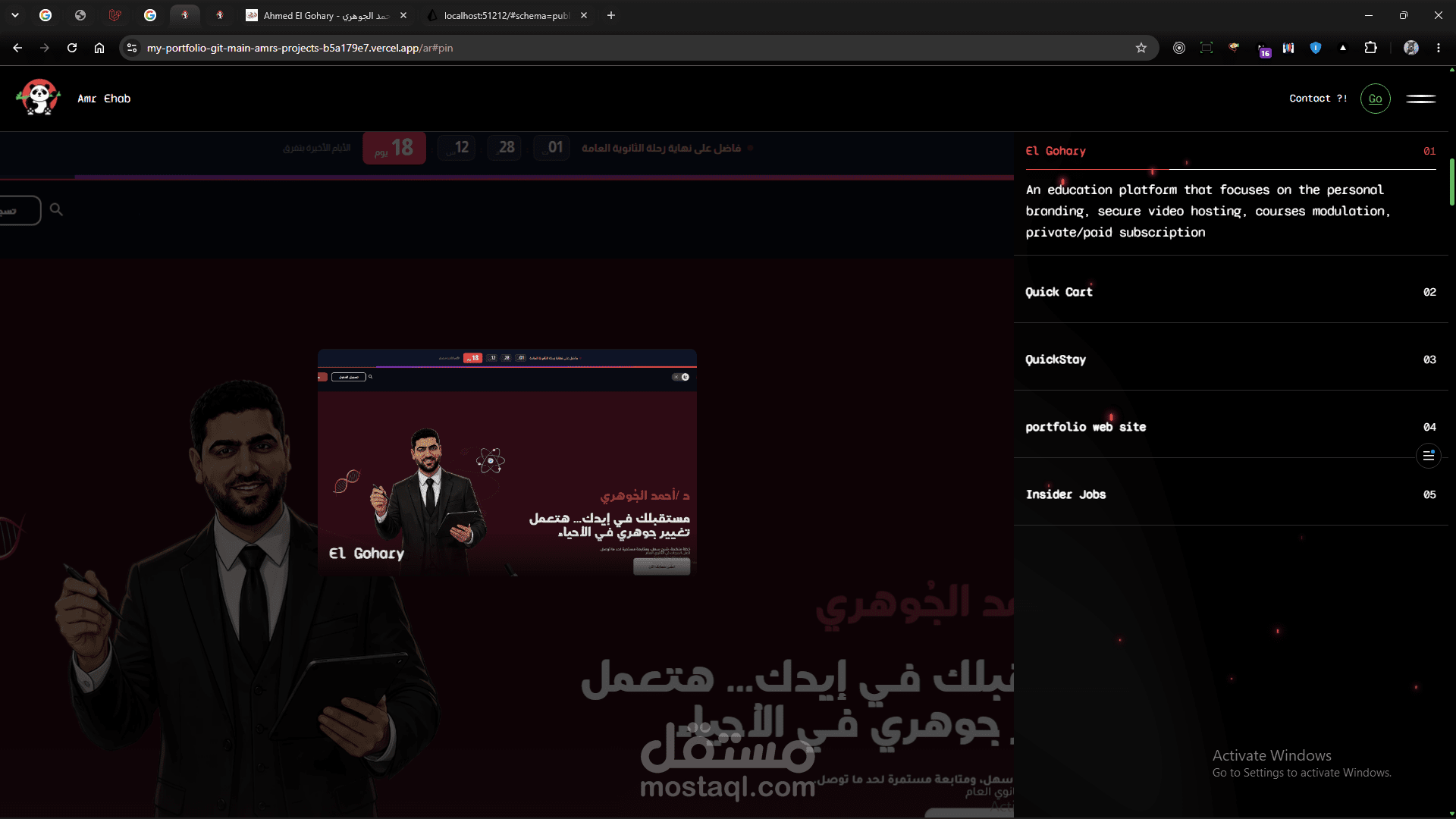Reload the current page
Viewport: 1456px width, 819px height.
pos(72,48)
